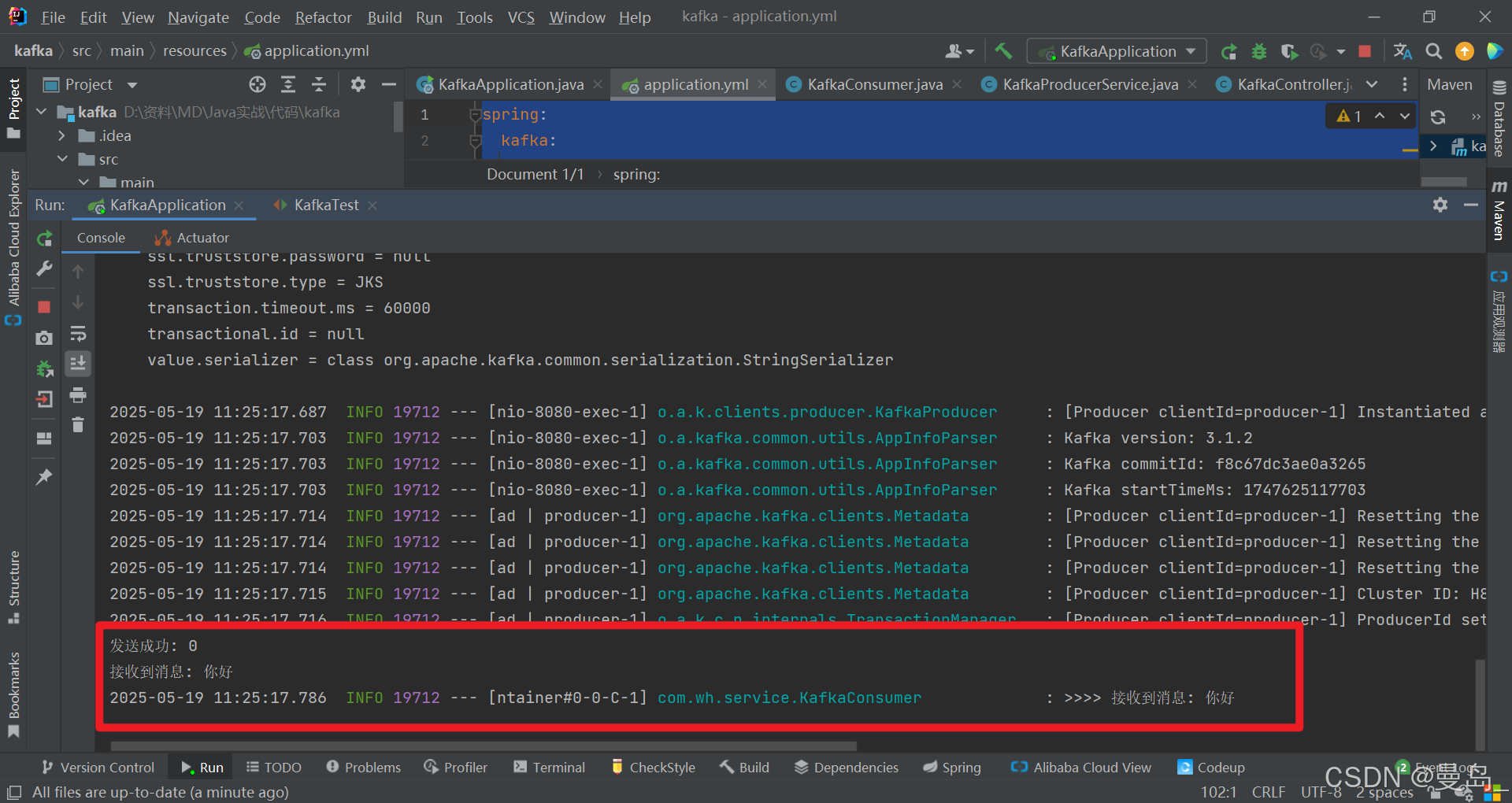Screen dimensions: 1512x803
Task: Show hidden editor tabs chevron
Action: coord(1372,84)
